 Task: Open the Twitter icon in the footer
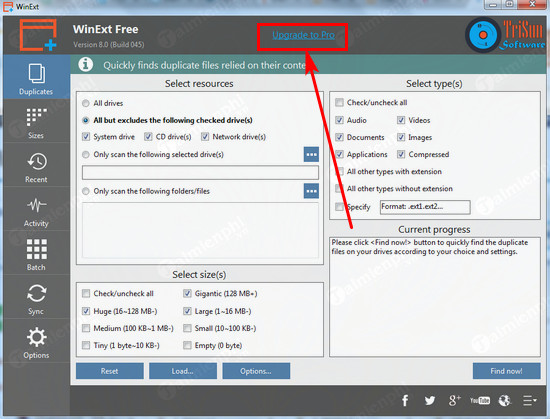pos(430,400)
